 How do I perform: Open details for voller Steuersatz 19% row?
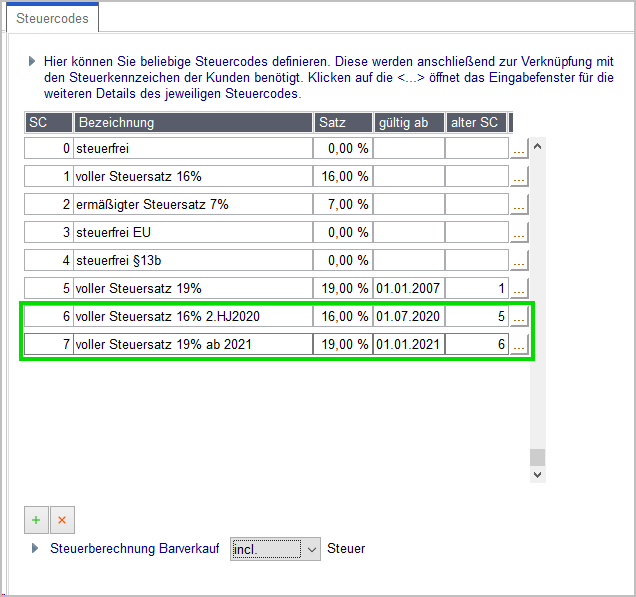pos(519,288)
